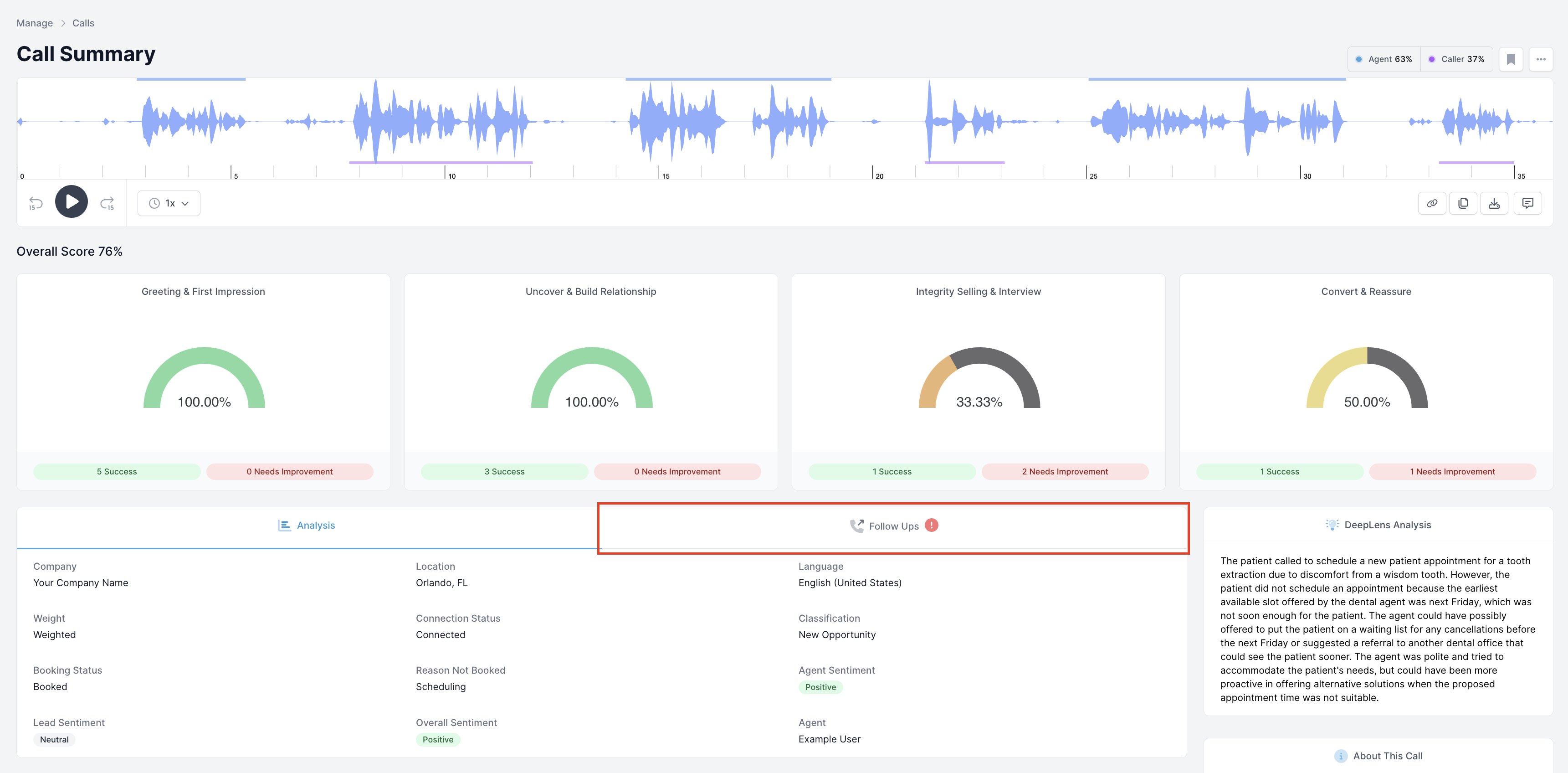The width and height of the screenshot is (1568, 773).
Task: Skip forward 15 seconds
Action: (107, 203)
